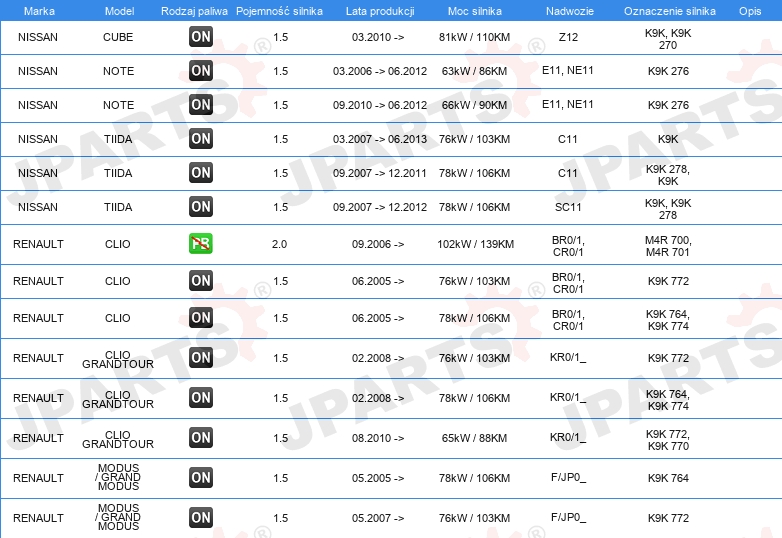Image resolution: width=782 pixels, height=538 pixels.
Task: Click the Oznaczenie silnika column header
Action: coord(670,11)
